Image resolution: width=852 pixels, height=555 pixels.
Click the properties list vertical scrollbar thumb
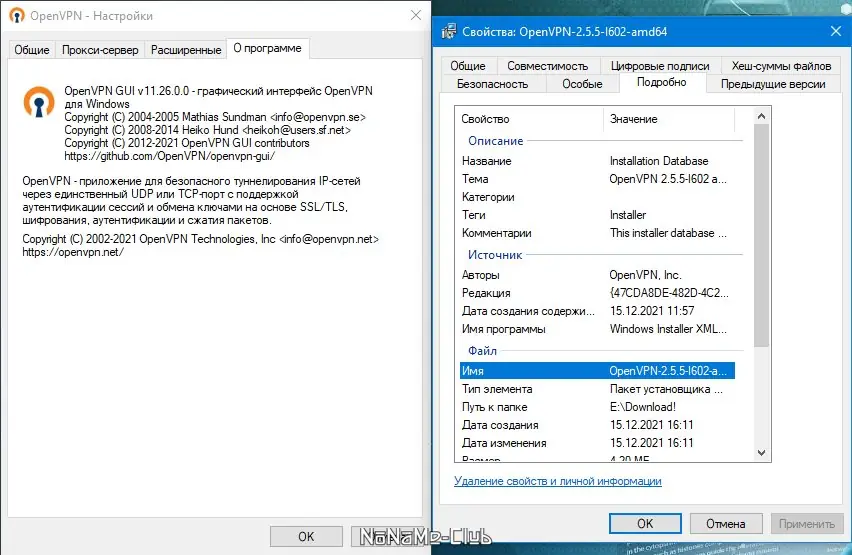click(761, 235)
